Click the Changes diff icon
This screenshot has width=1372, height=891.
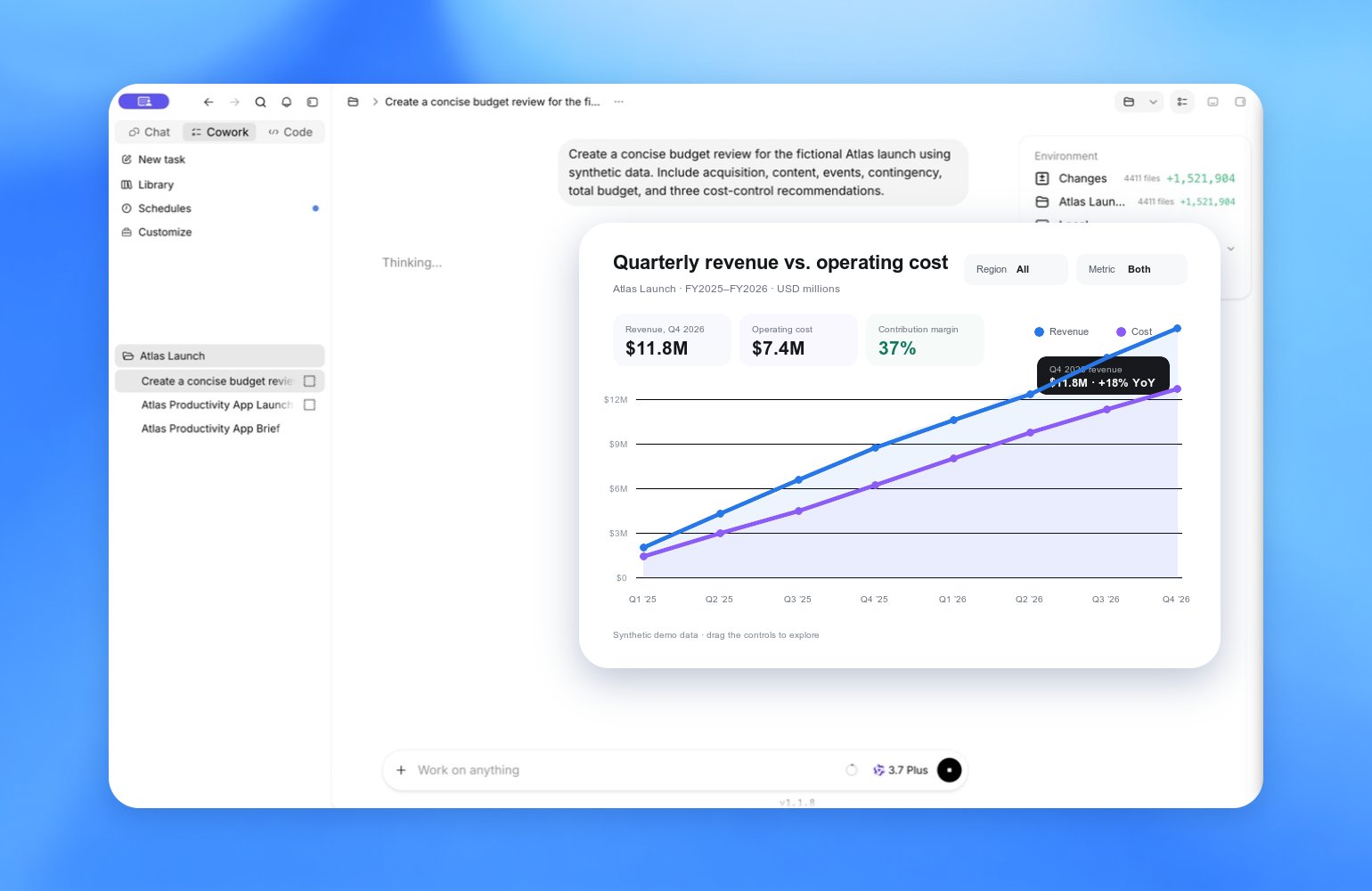pos(1041,178)
